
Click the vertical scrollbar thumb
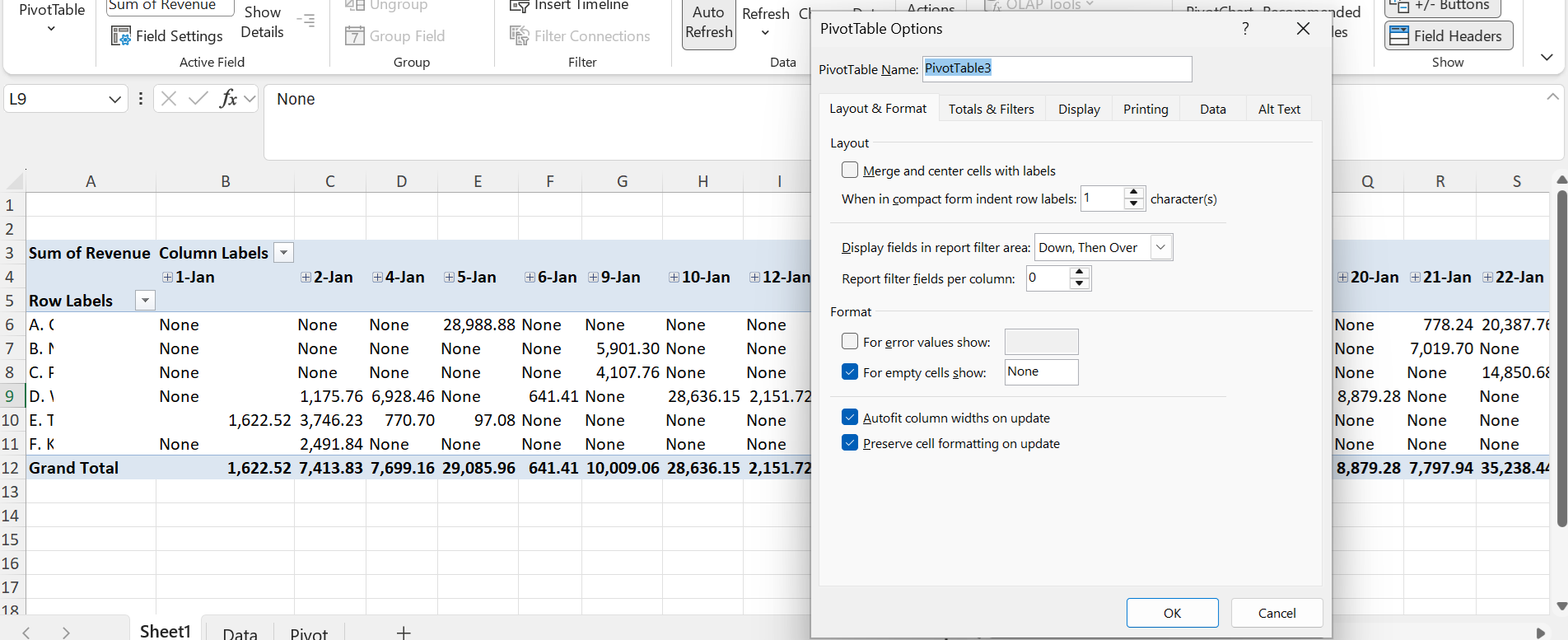[x=1561, y=358]
